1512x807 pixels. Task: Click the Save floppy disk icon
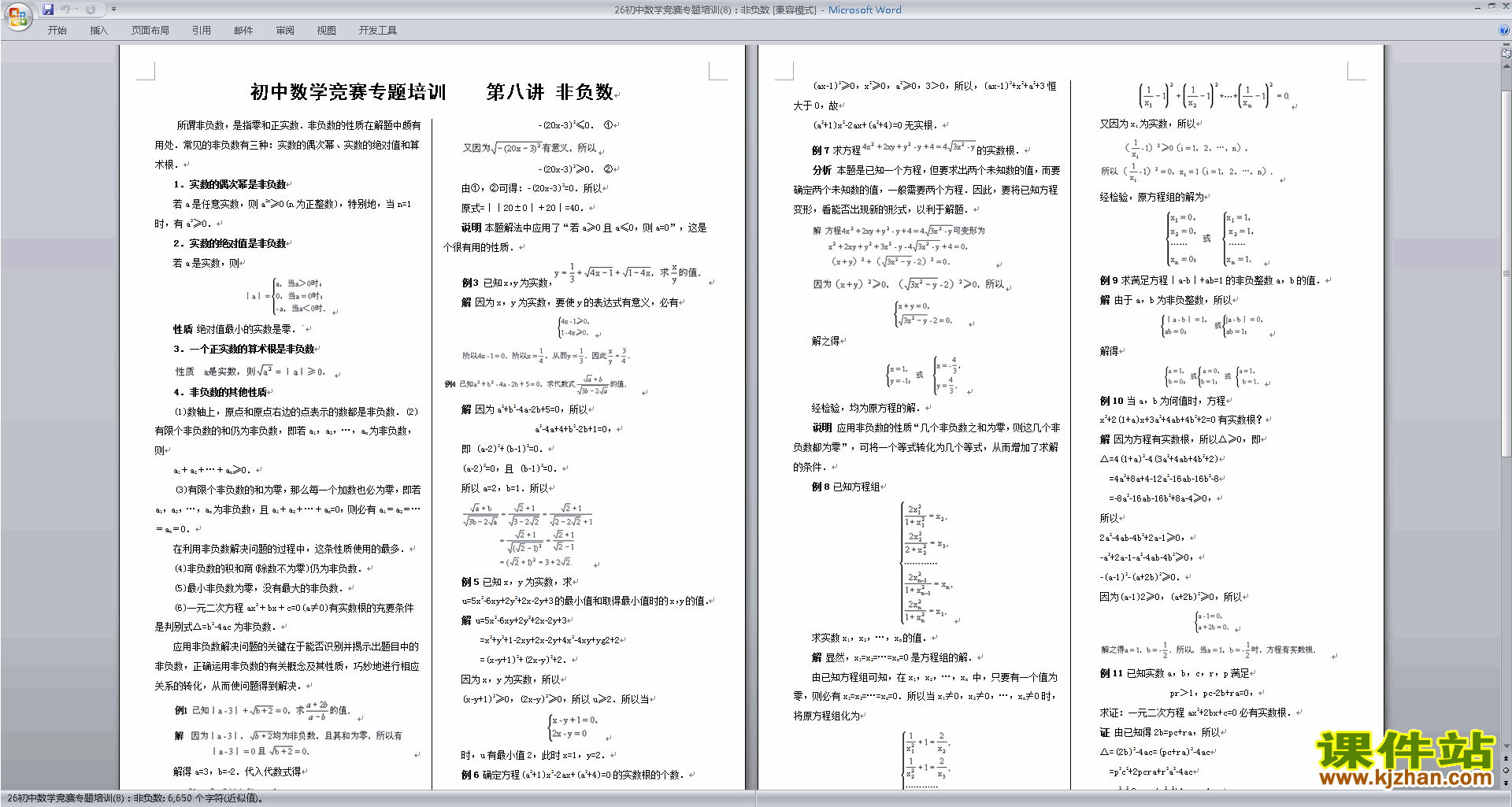tap(48, 9)
